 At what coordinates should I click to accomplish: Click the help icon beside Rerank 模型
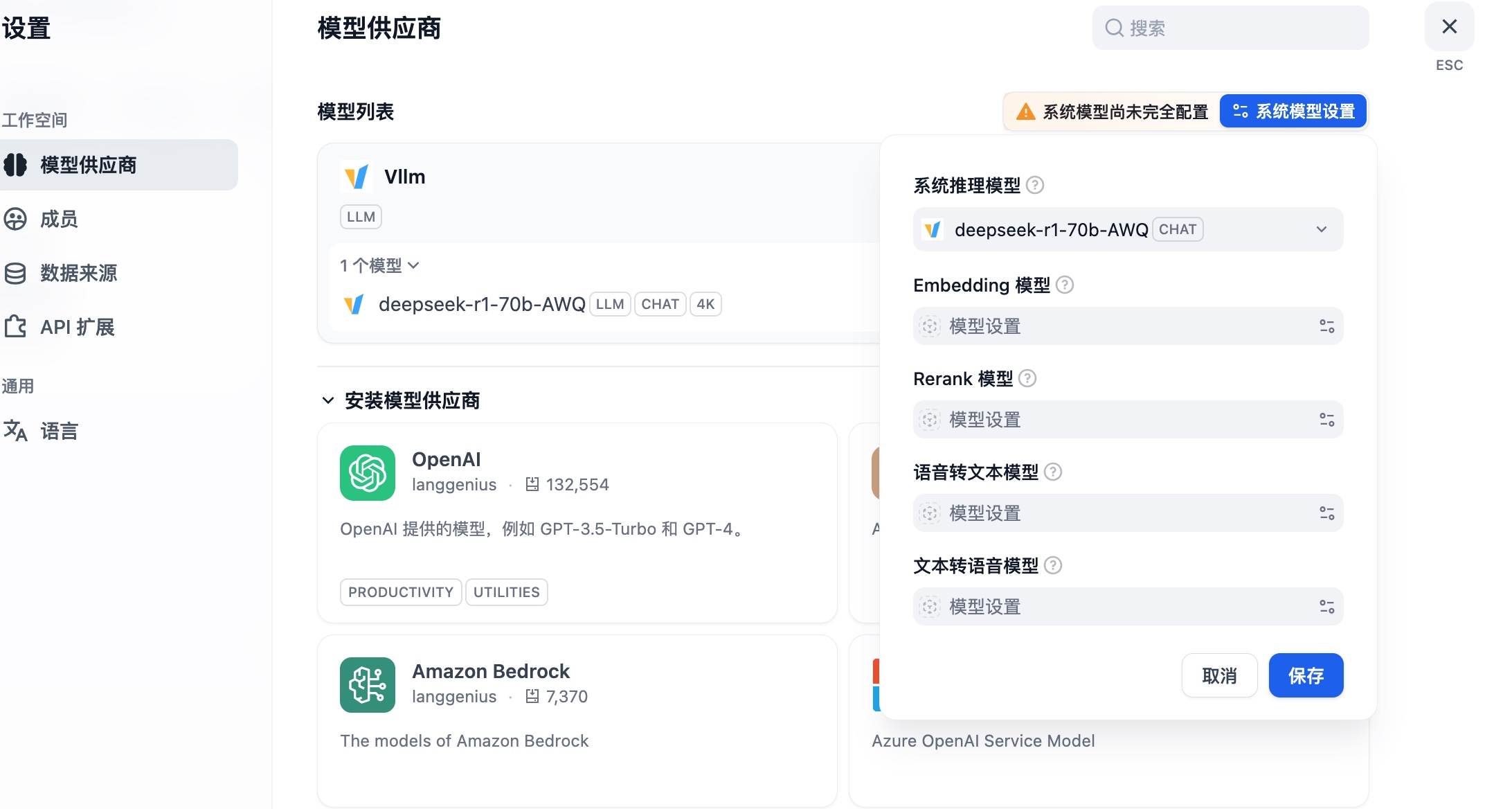tap(1027, 378)
